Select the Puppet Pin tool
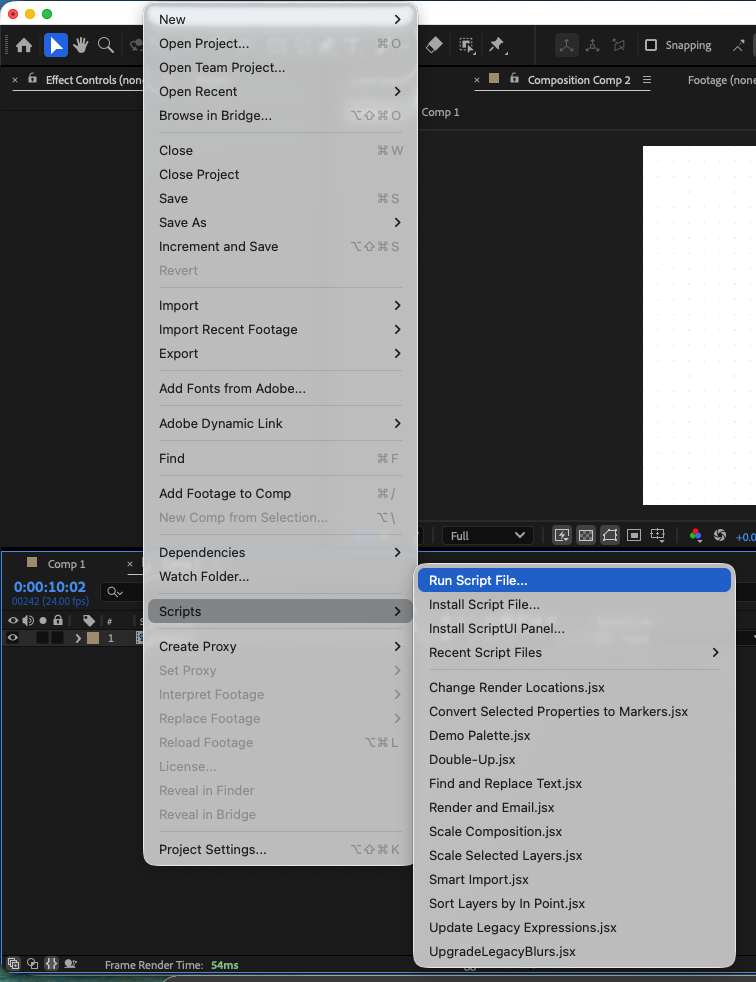 point(497,45)
